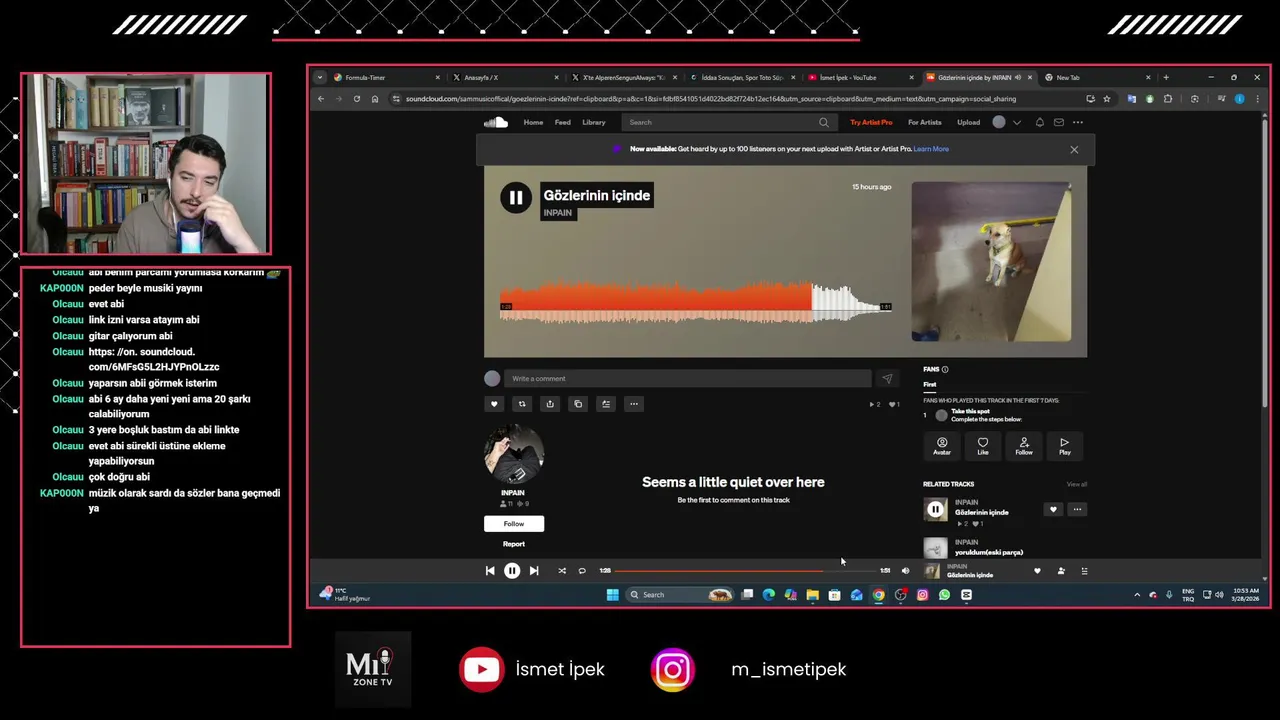Open related track yoruldum(eski parça)
The image size is (1280, 720).
tap(989, 552)
